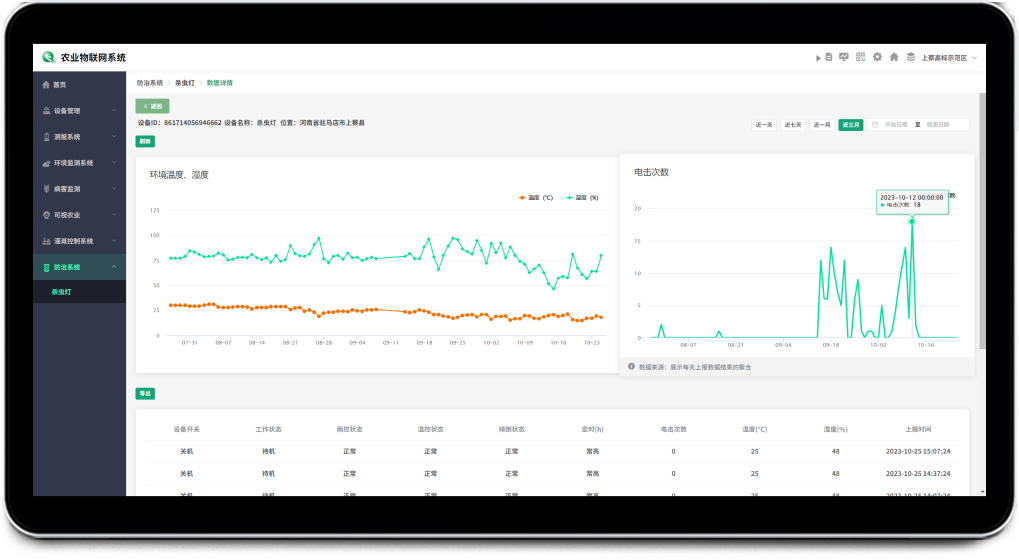The height and width of the screenshot is (560, 1019).
Task: Click the green 导出 export button
Action: tap(145, 394)
